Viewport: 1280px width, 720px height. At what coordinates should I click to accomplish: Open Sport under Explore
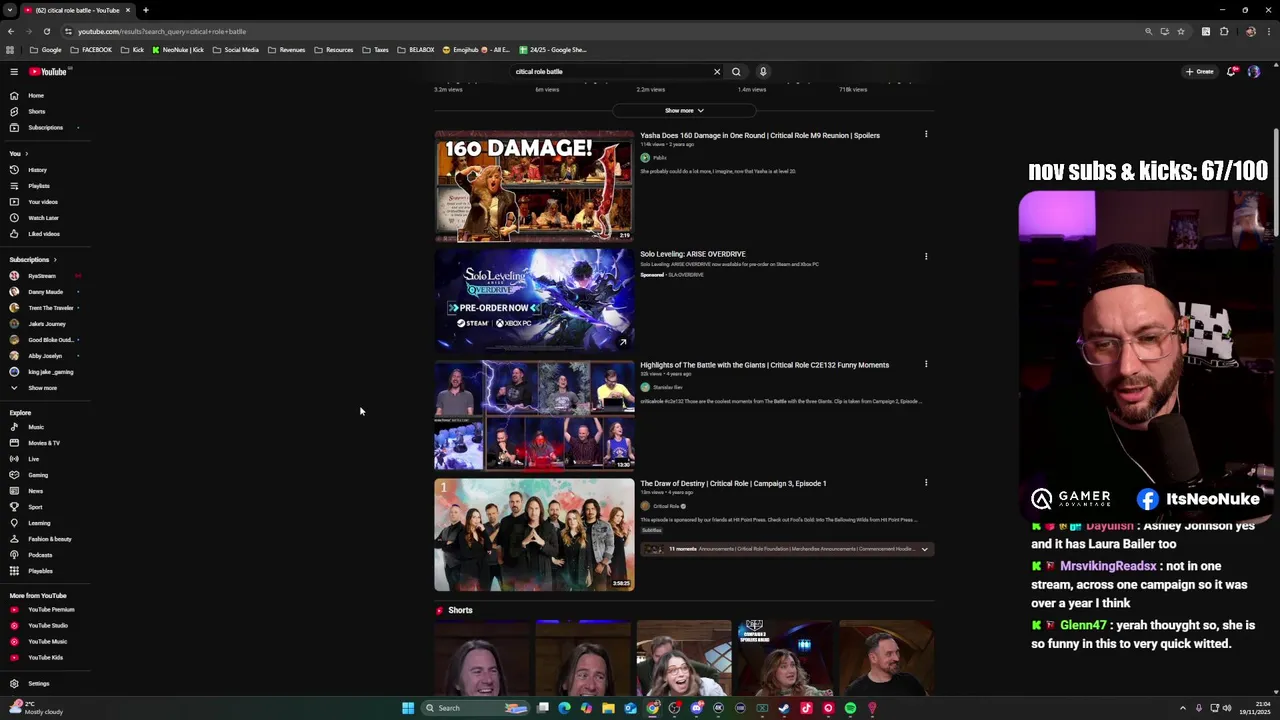coord(35,507)
